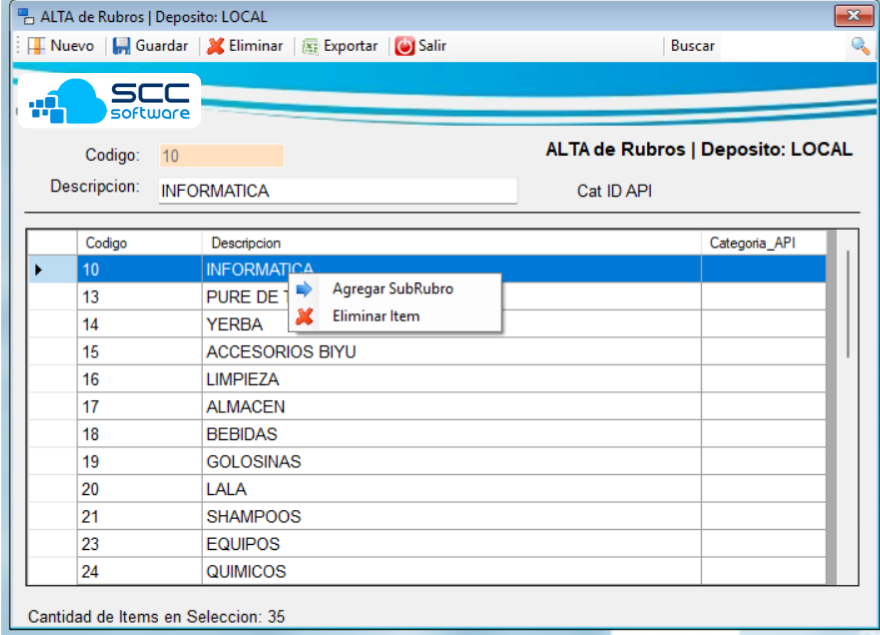The width and height of the screenshot is (880, 635).
Task: Close the ALTA de Rubros window
Action: coord(853,17)
